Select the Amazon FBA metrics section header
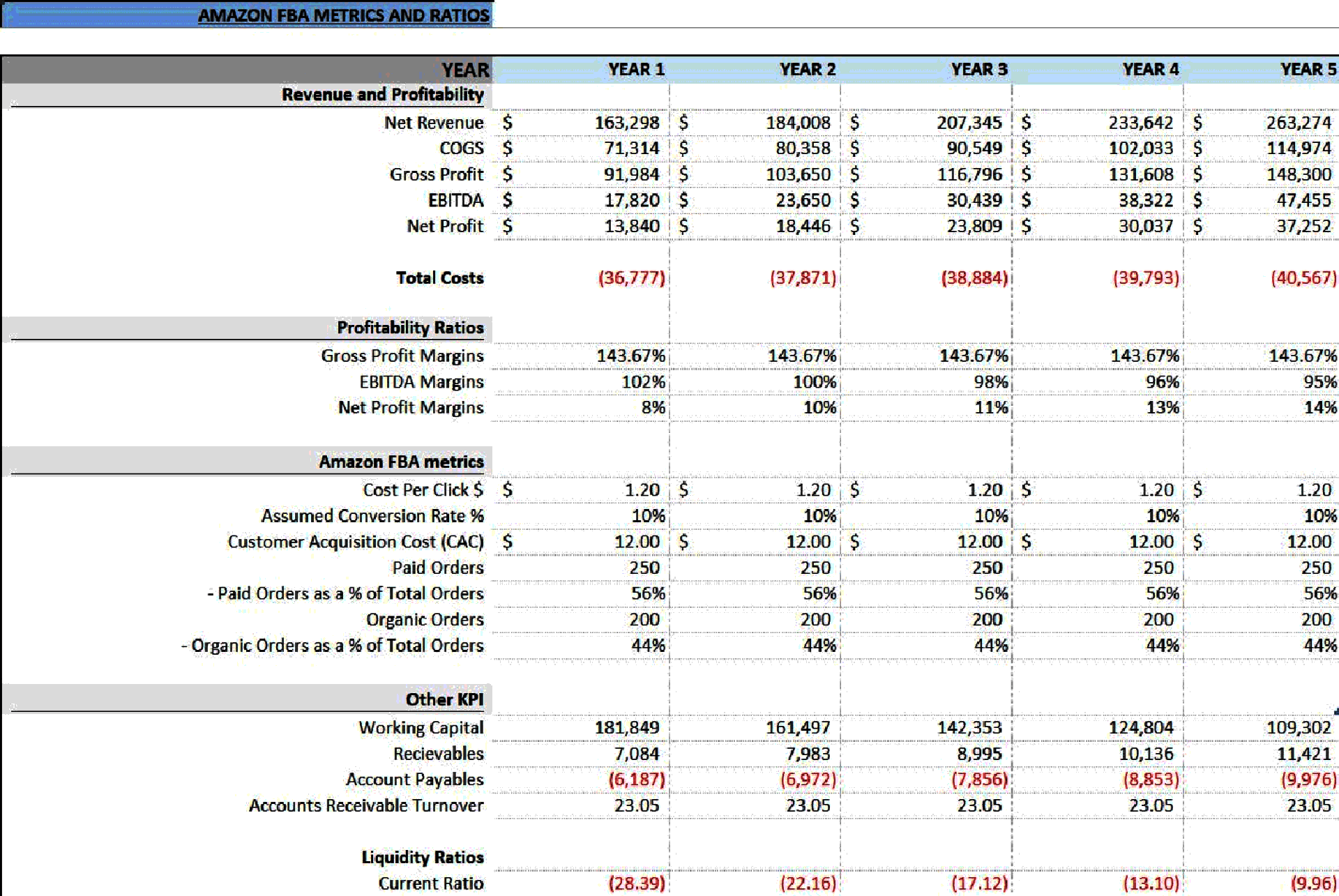 click(402, 462)
